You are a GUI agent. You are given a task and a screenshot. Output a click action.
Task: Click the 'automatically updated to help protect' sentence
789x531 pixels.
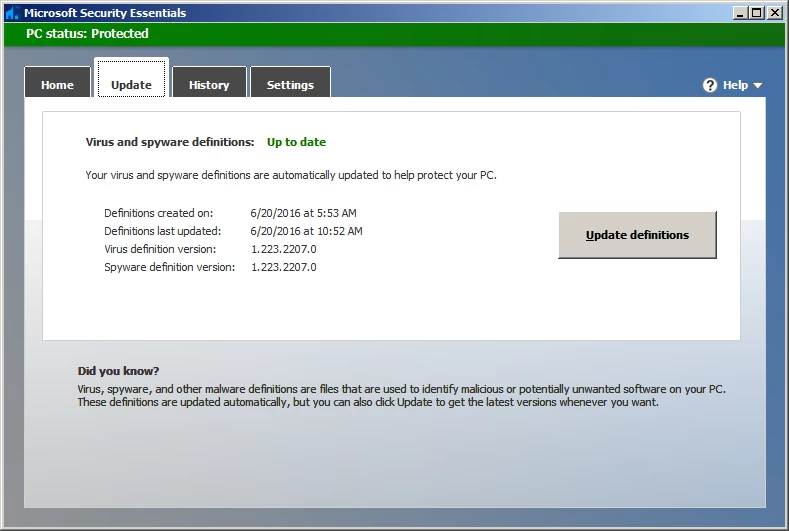point(291,175)
